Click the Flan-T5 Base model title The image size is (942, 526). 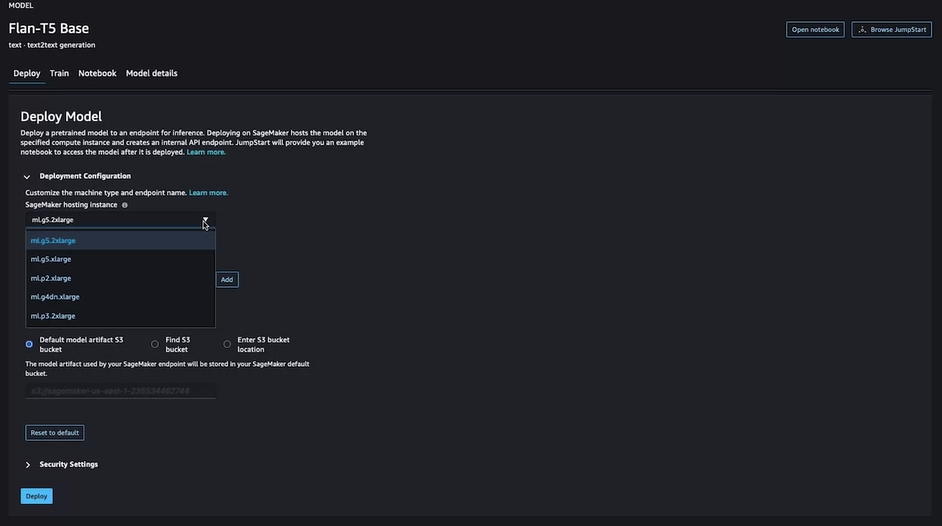pyautogui.click(x=49, y=28)
